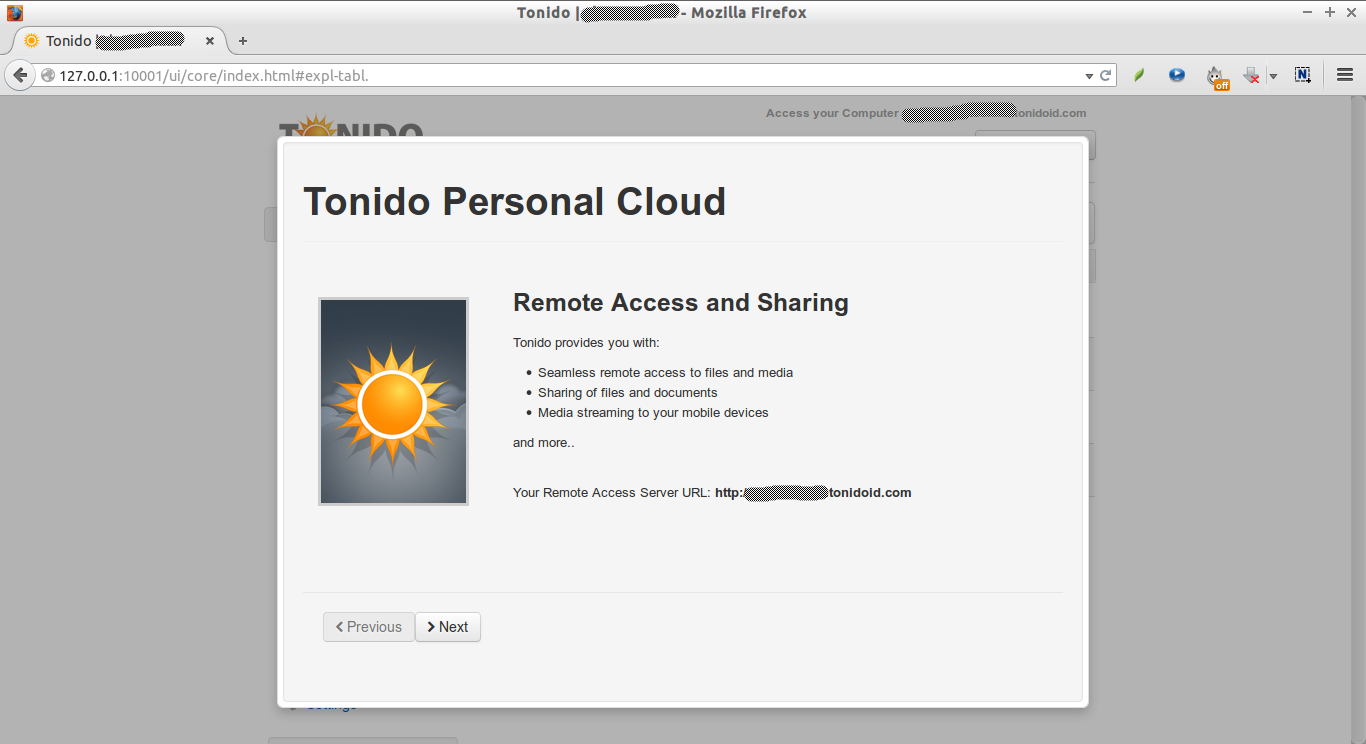Click 'Seamless remote access to files and media'
The width and height of the screenshot is (1366, 744).
coord(665,373)
